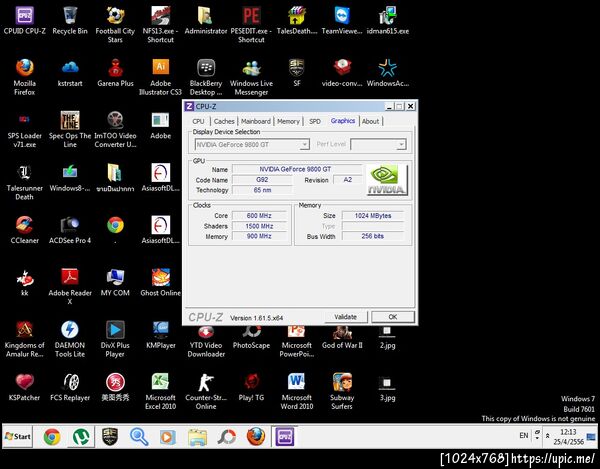Screen dimensions: 600x469
Task: Open Kingdoms of Amalur desktop icon
Action: click(24, 339)
